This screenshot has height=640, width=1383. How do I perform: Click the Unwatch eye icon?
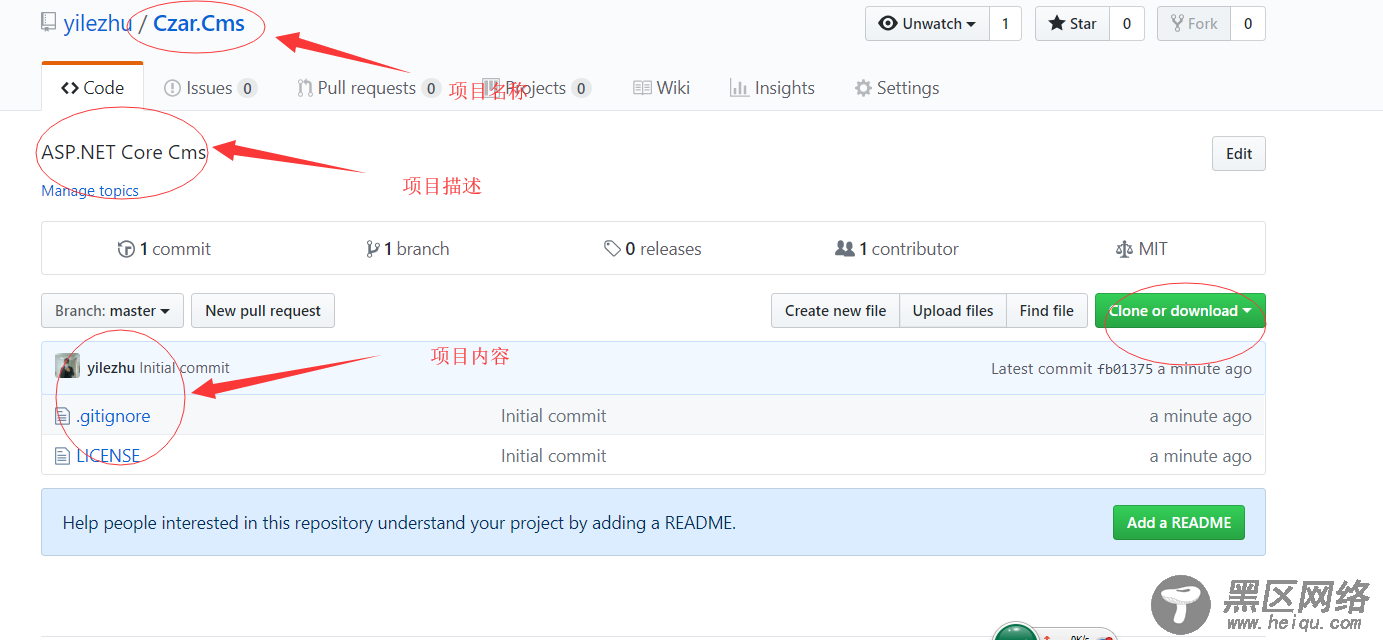[888, 24]
